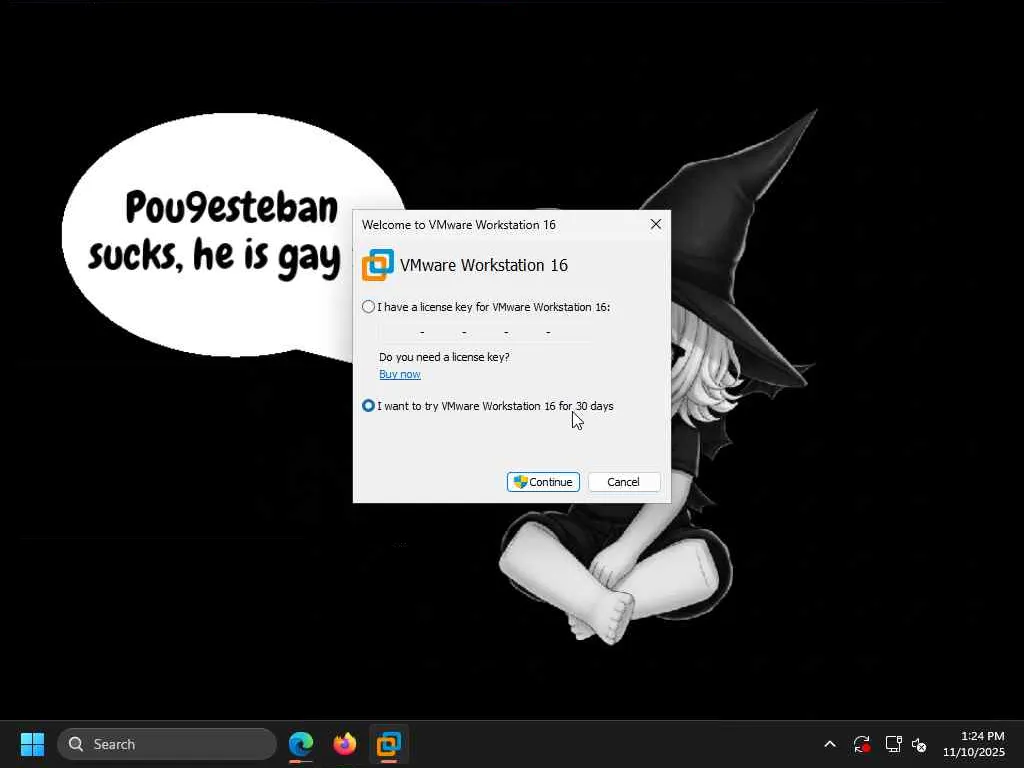The height and width of the screenshot is (768, 1024).
Task: Open Firefox from the taskbar
Action: [345, 744]
